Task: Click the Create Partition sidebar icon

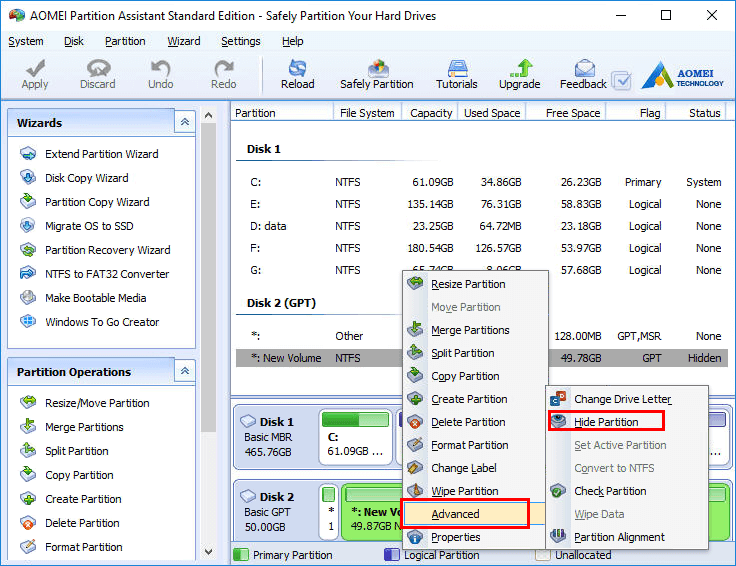Action: click(28, 498)
